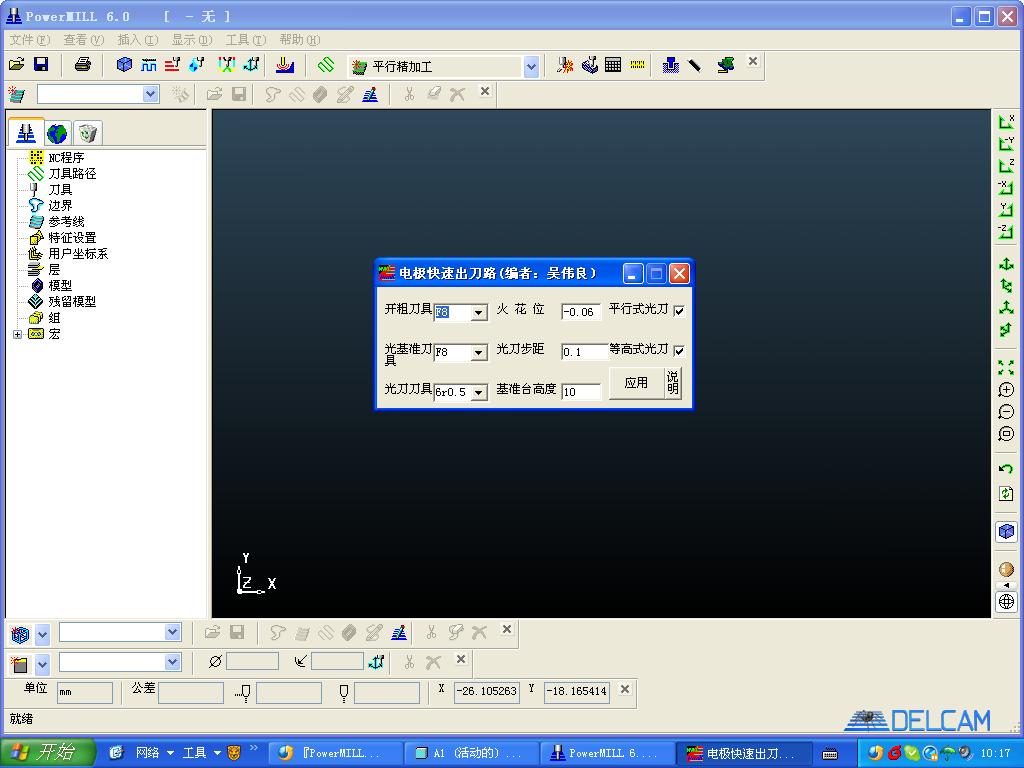
Task: Toggle the 平行式光刀 checkbox
Action: coord(679,311)
